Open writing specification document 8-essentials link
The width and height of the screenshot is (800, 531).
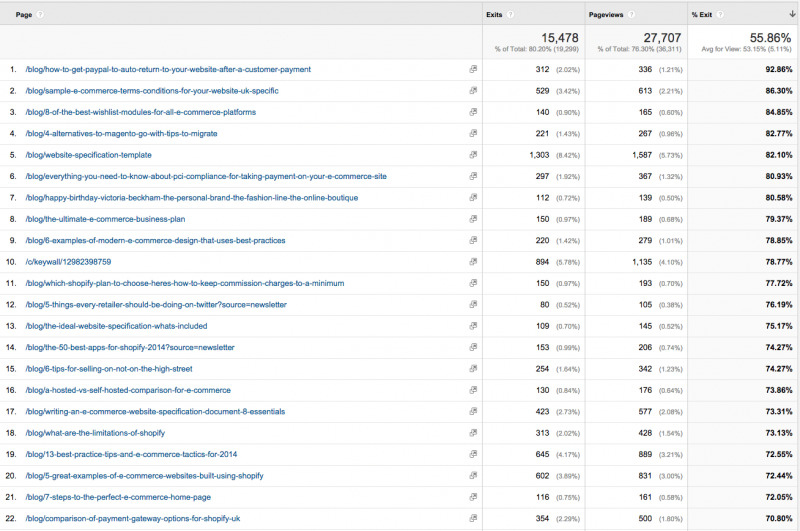[x=155, y=412]
